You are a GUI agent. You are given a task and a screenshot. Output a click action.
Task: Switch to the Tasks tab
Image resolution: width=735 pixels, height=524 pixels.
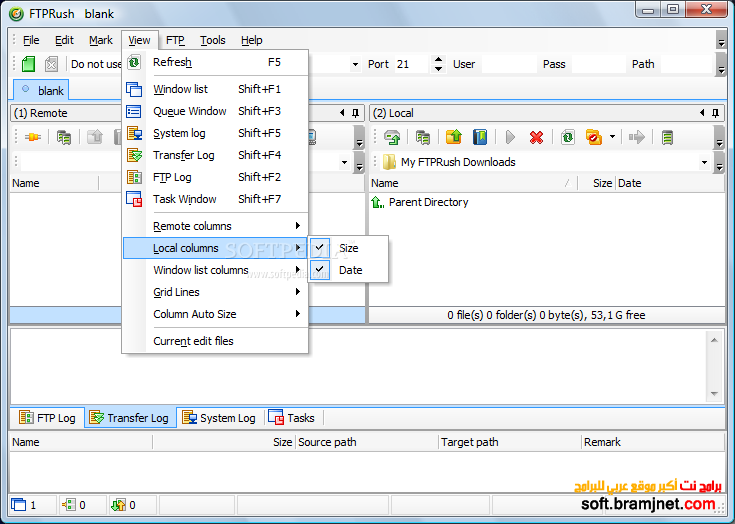pos(292,418)
